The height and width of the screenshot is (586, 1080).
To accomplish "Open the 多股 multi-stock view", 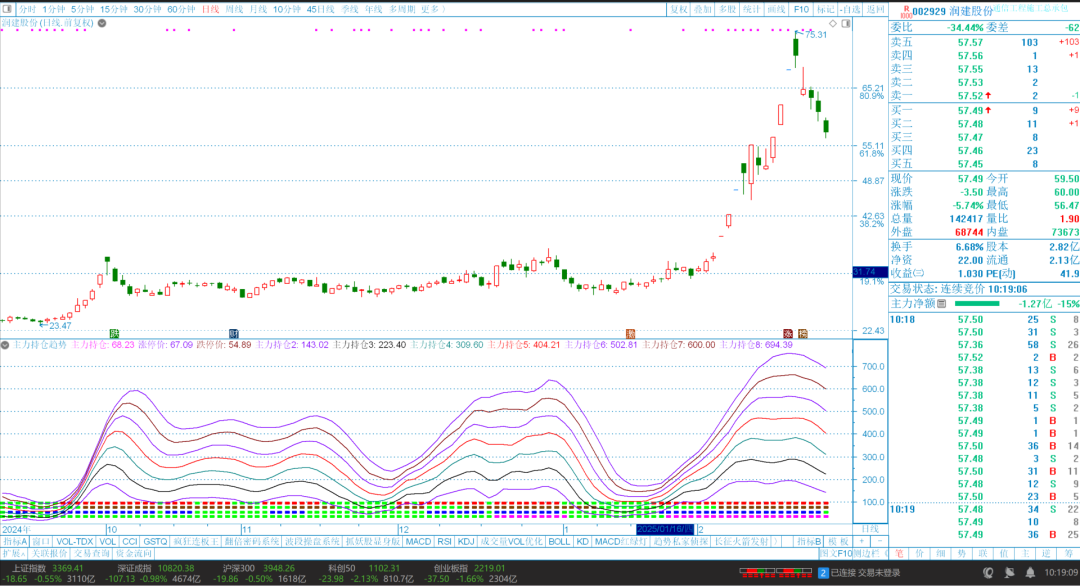I will [727, 10].
